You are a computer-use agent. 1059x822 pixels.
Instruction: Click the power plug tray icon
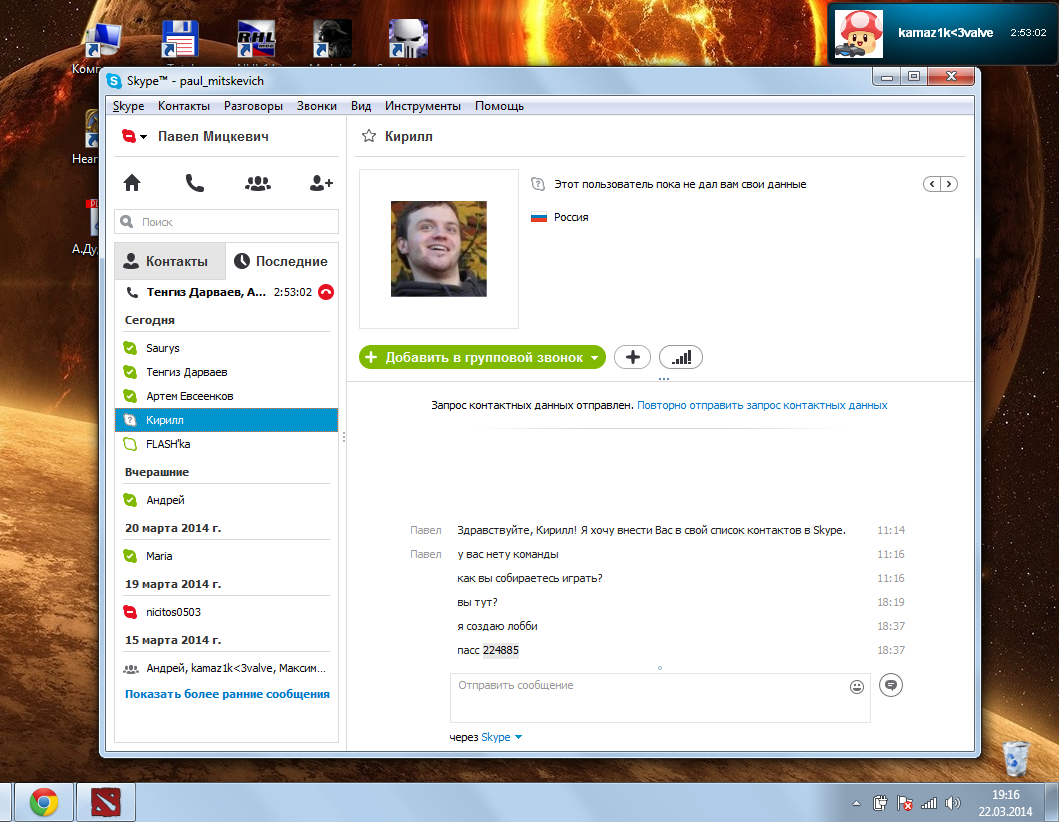click(x=880, y=803)
